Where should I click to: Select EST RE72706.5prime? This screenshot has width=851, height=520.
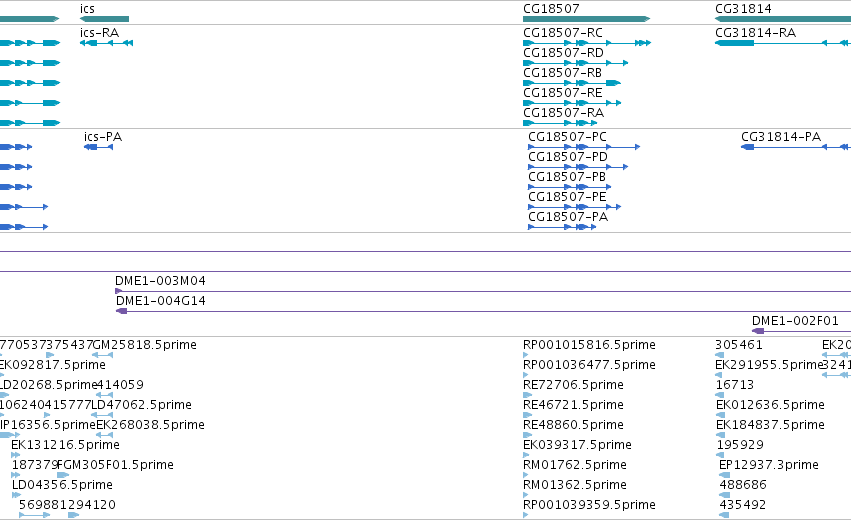573,385
